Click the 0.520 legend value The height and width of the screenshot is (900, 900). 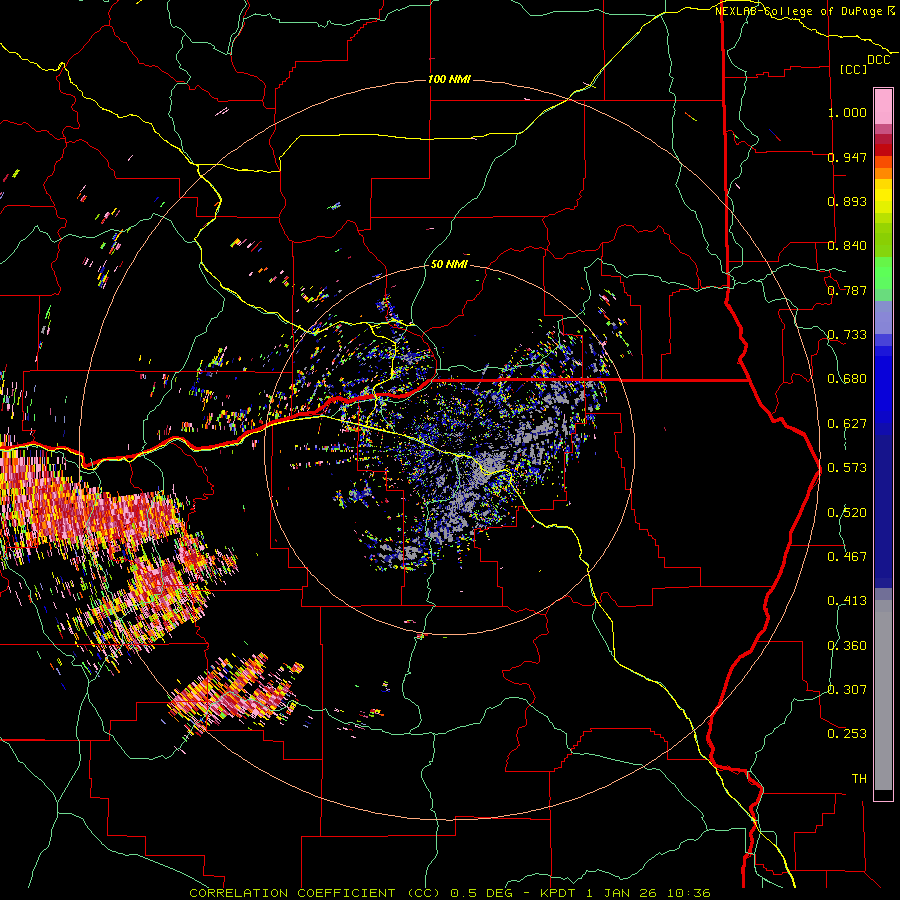click(x=847, y=513)
